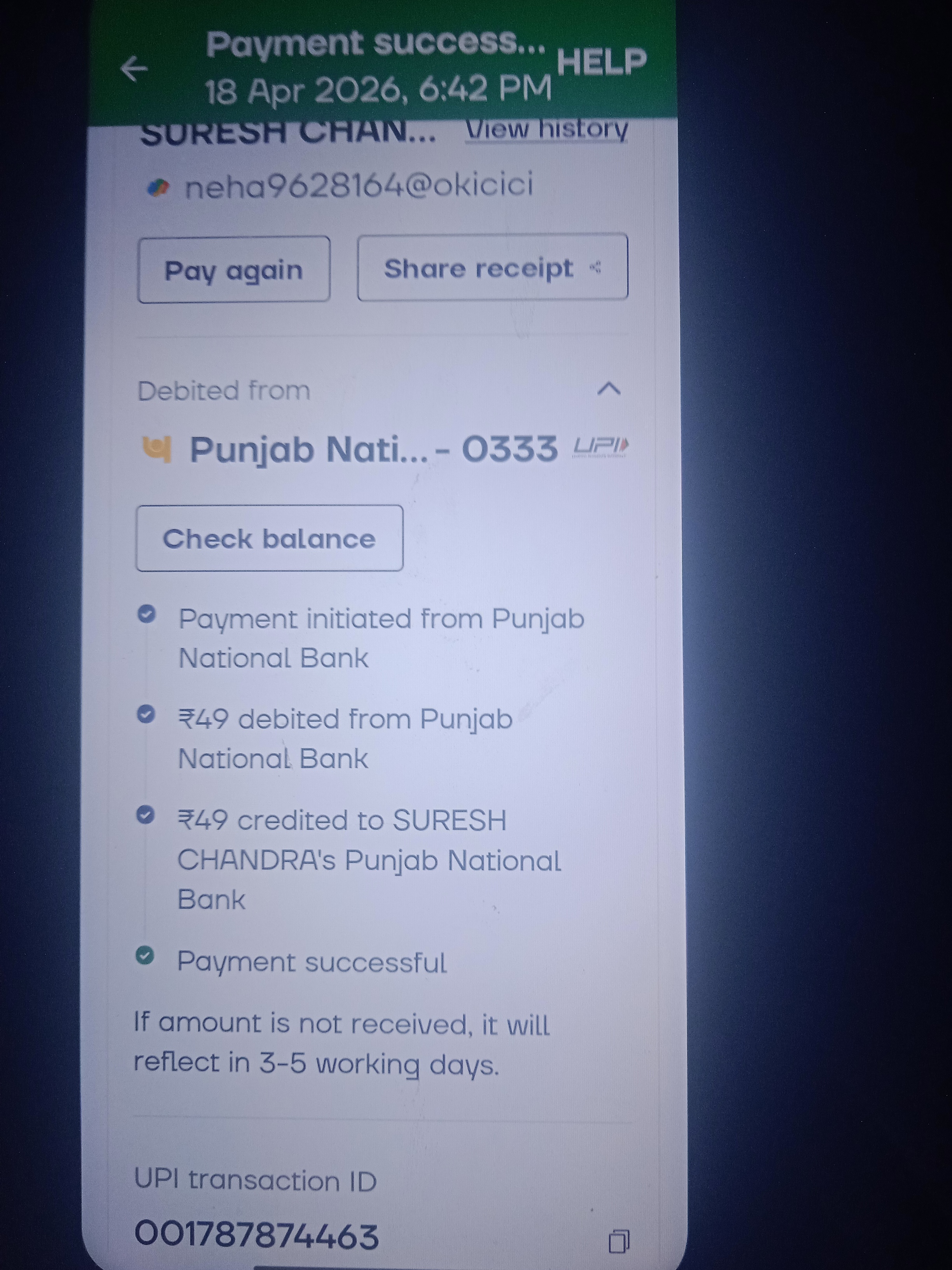Tap the ₹49 debited step checkmark
952x1270 pixels.
(146, 714)
